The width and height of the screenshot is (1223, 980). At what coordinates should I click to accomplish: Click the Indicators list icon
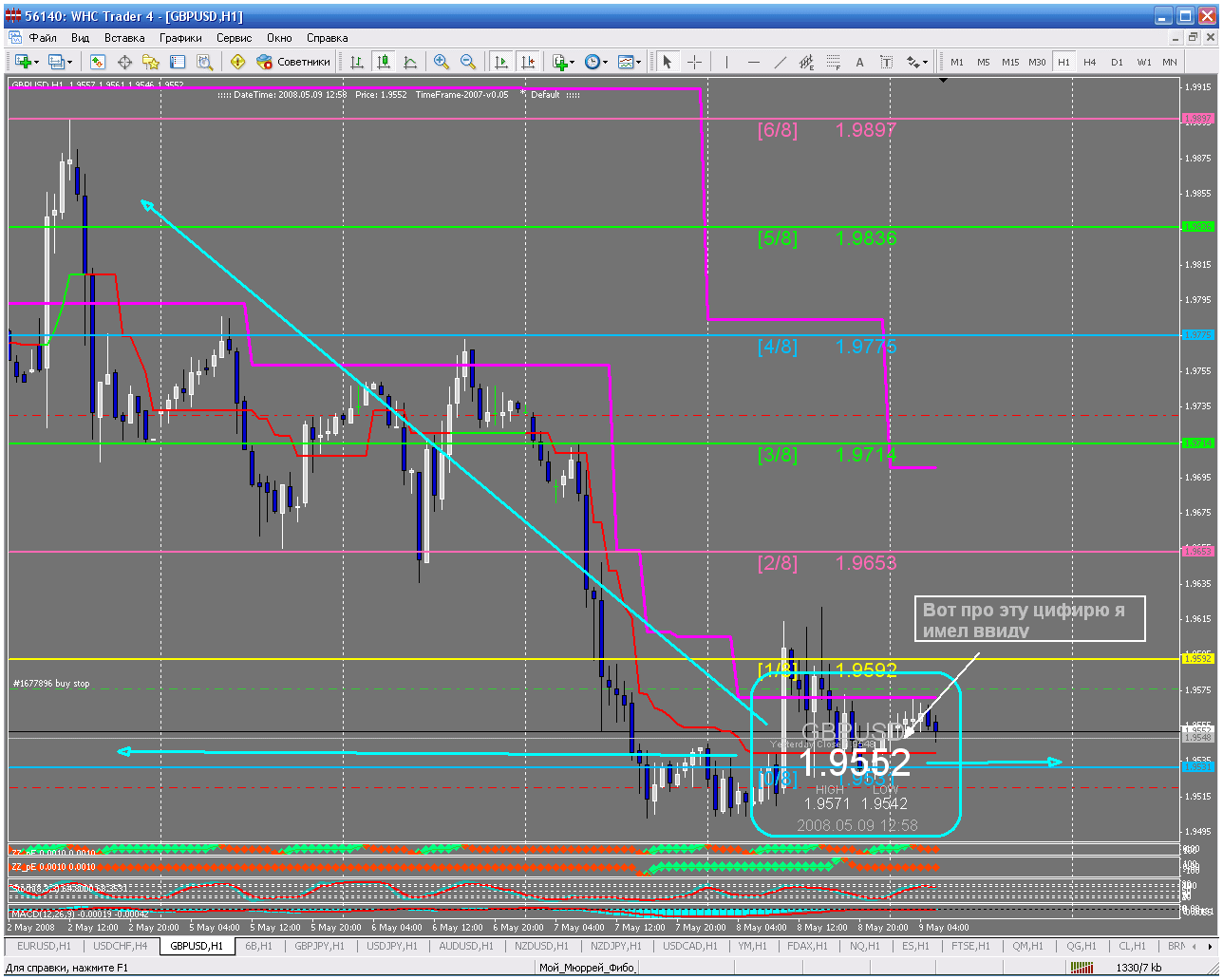[x=559, y=62]
